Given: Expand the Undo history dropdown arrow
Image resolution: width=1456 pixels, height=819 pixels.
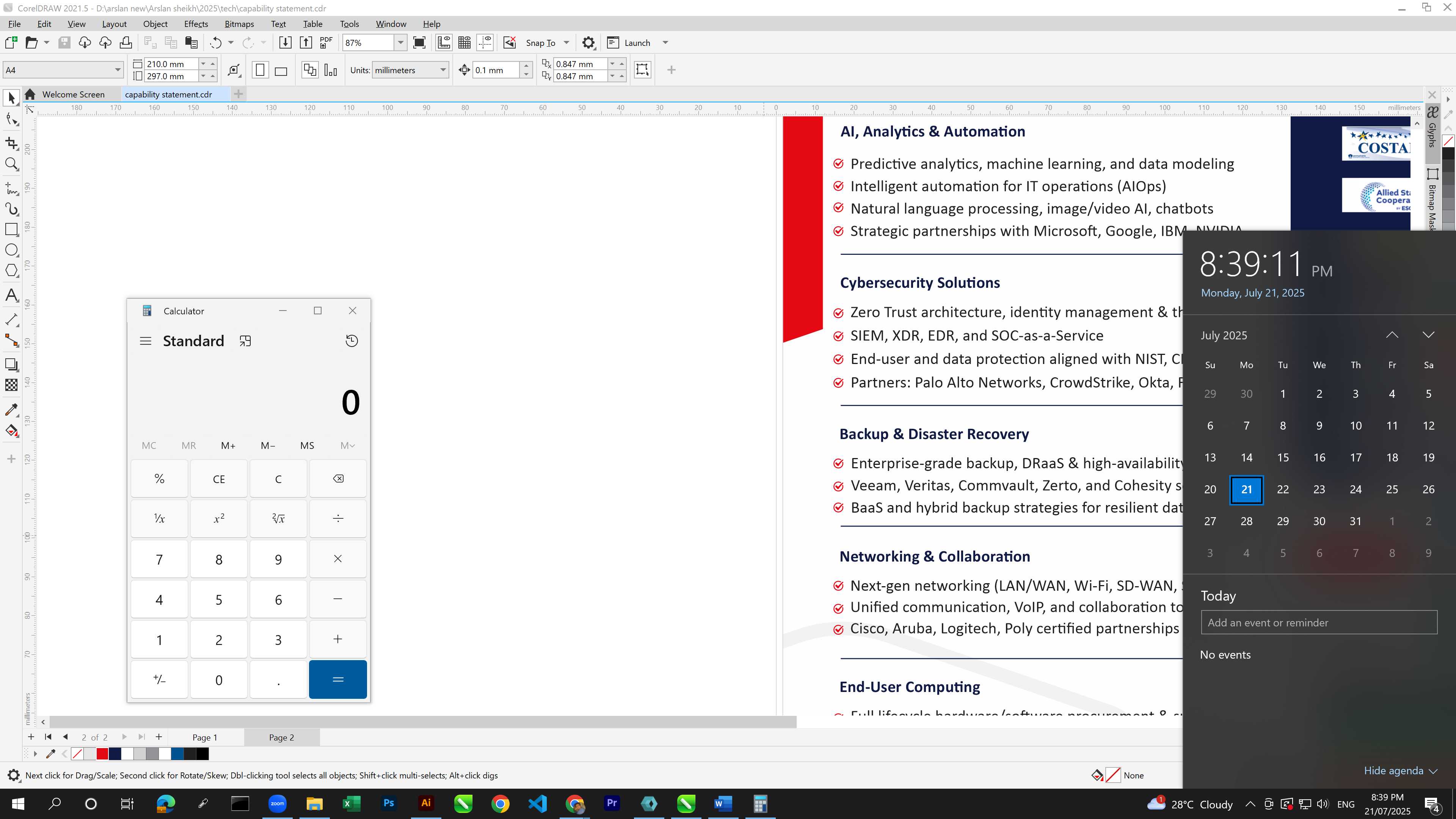Looking at the screenshot, I should click(231, 43).
